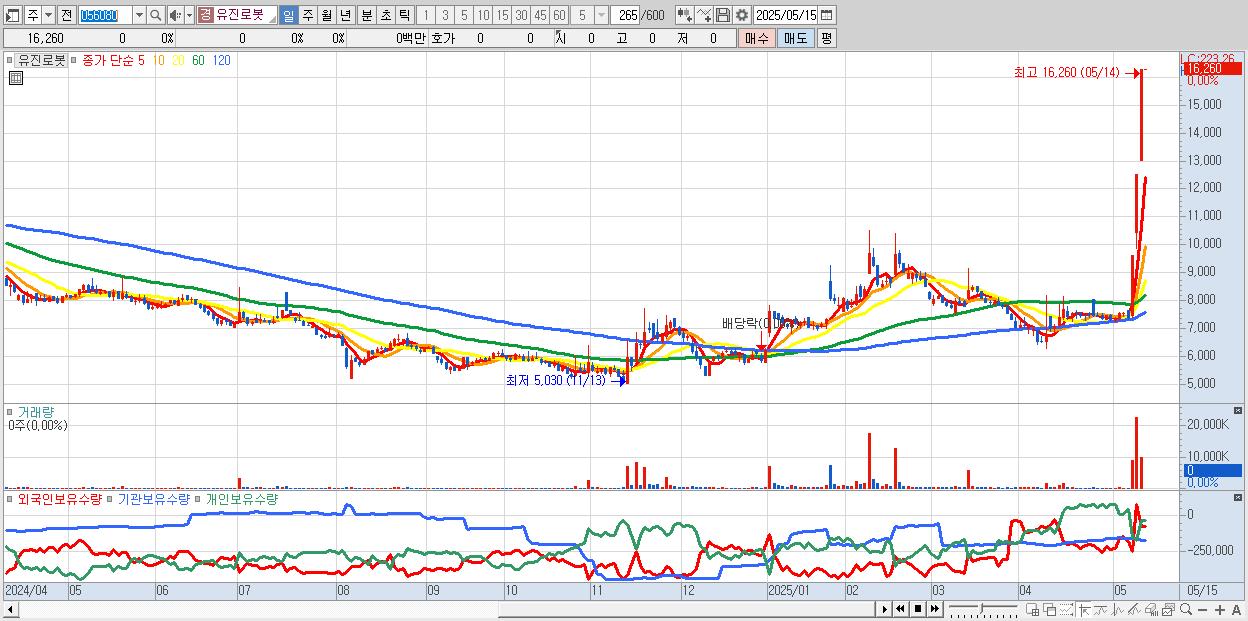Click the 평 button
The height and width of the screenshot is (621, 1248).
tap(826, 38)
